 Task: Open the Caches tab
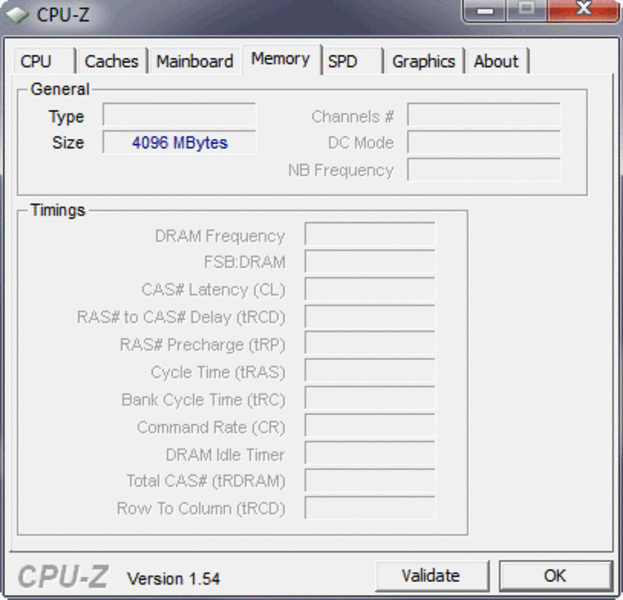tap(112, 61)
